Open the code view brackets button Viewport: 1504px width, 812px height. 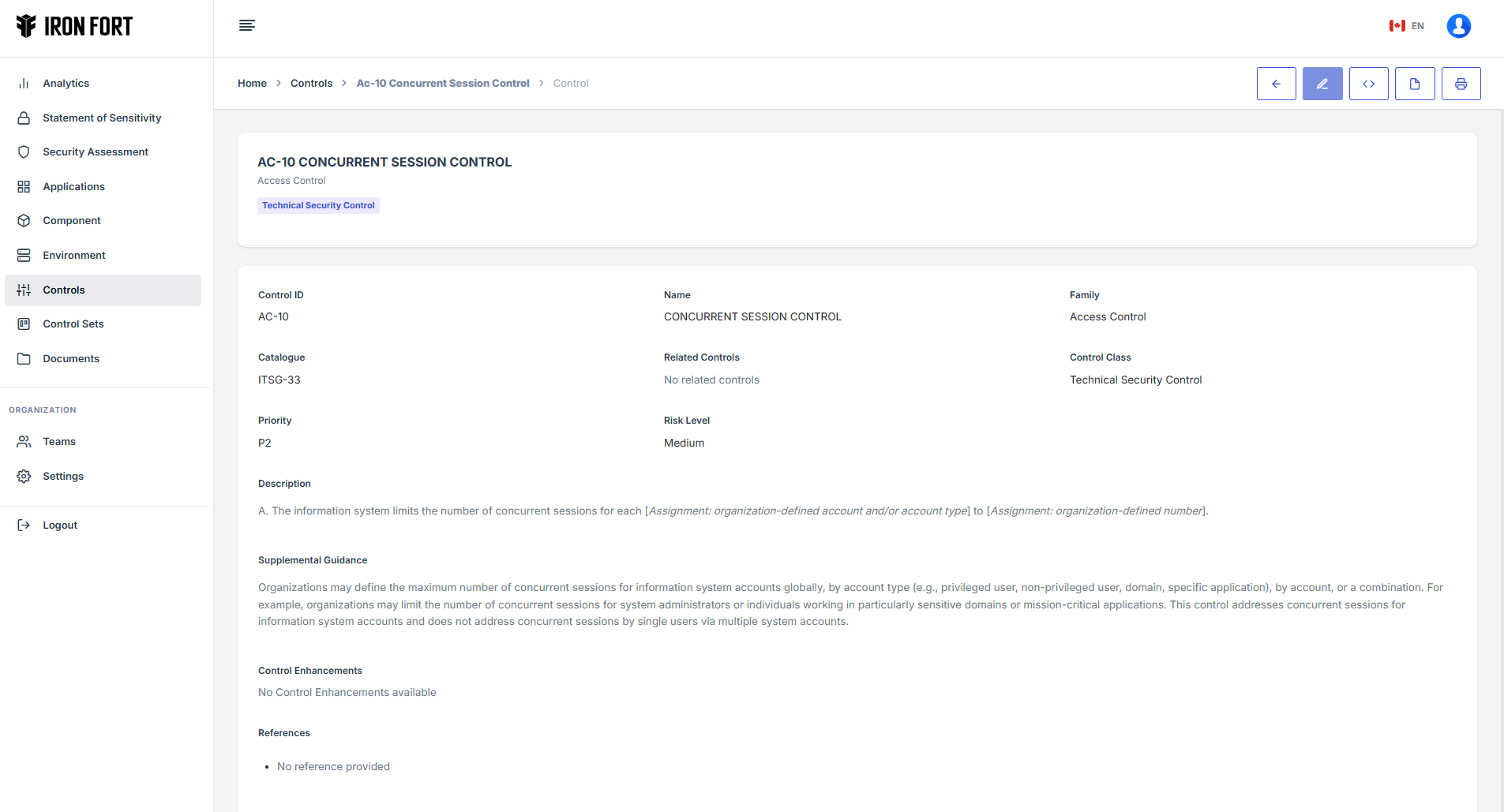pyautogui.click(x=1368, y=84)
